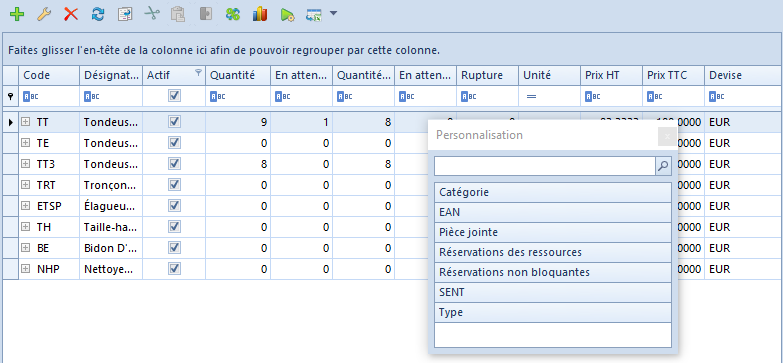Screen dimensions: 783x363
Task: Click the scissors cut icon
Action: pos(151,14)
